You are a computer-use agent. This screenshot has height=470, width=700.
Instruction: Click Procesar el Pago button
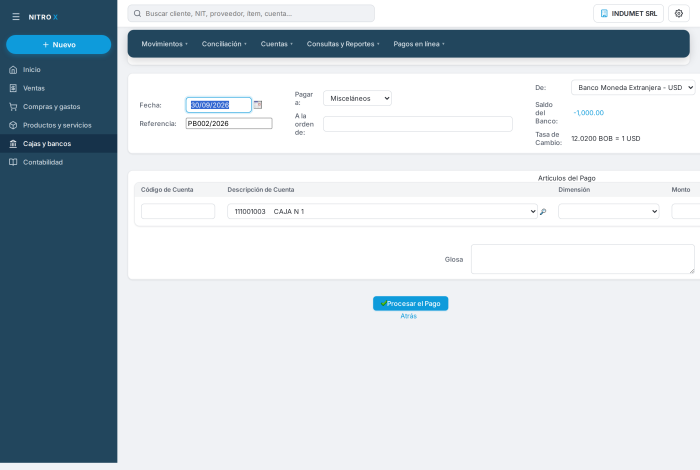(410, 304)
